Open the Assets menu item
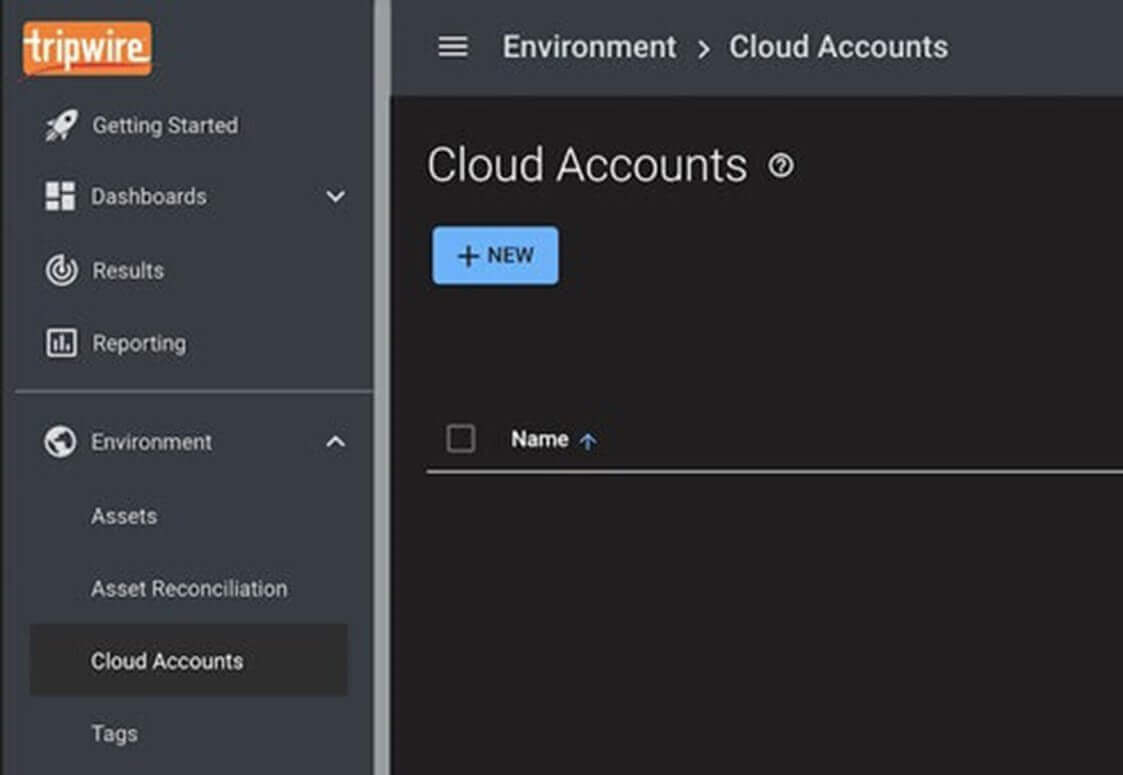The image size is (1123, 775). [124, 516]
